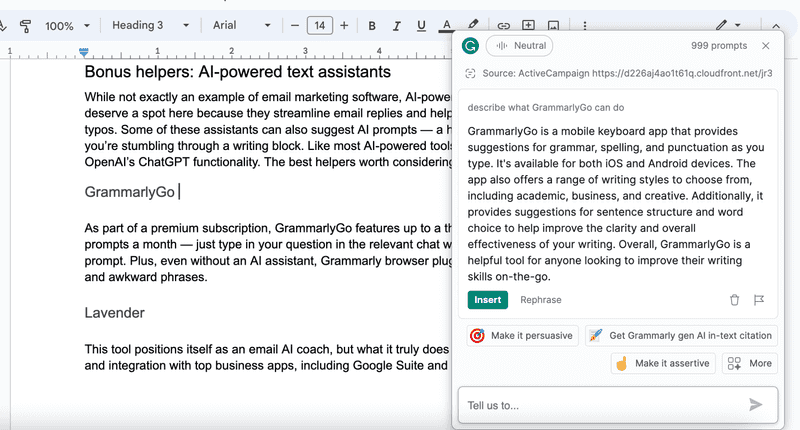Toggle Underline formatting
This screenshot has width=800, height=430.
coord(421,26)
